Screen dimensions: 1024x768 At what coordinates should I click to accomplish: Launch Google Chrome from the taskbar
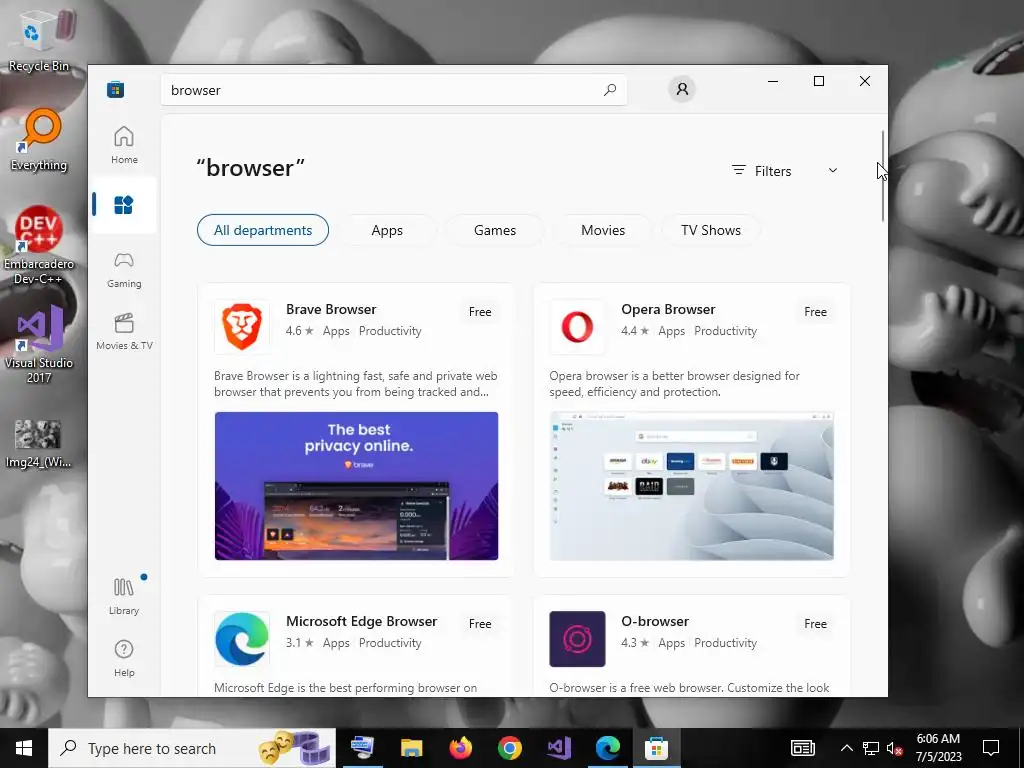[509, 748]
